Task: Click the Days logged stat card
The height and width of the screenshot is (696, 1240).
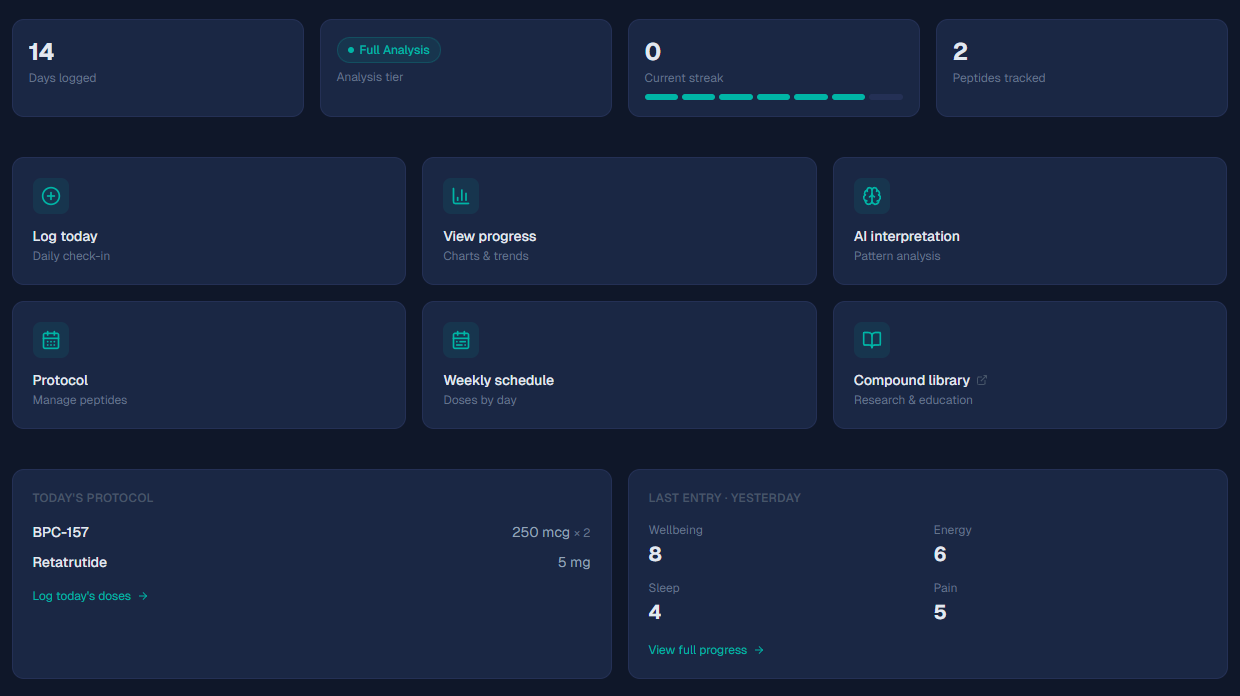Action: tap(157, 67)
